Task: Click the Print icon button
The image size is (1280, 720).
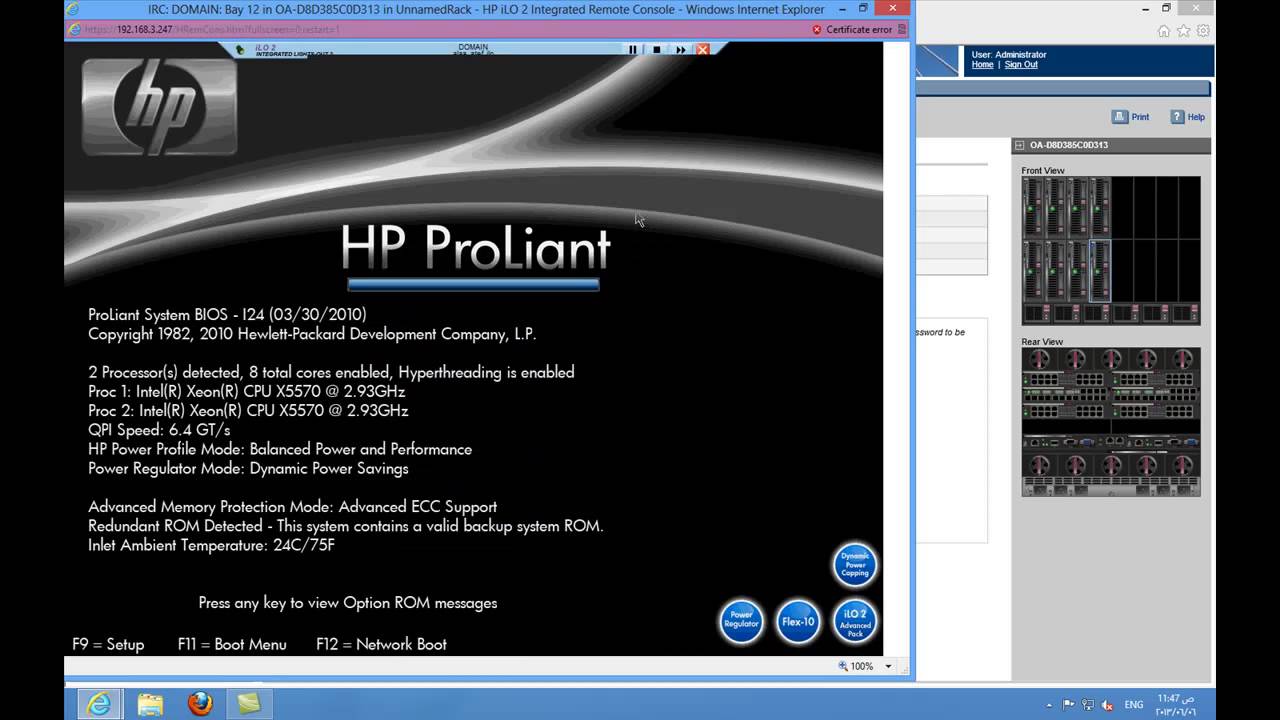Action: [1120, 117]
